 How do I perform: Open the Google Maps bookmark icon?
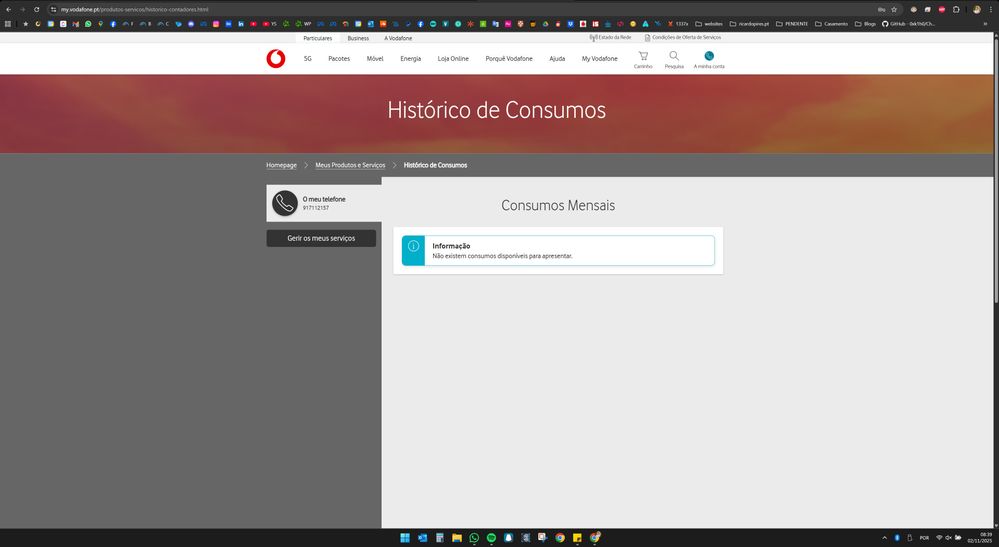[x=101, y=24]
